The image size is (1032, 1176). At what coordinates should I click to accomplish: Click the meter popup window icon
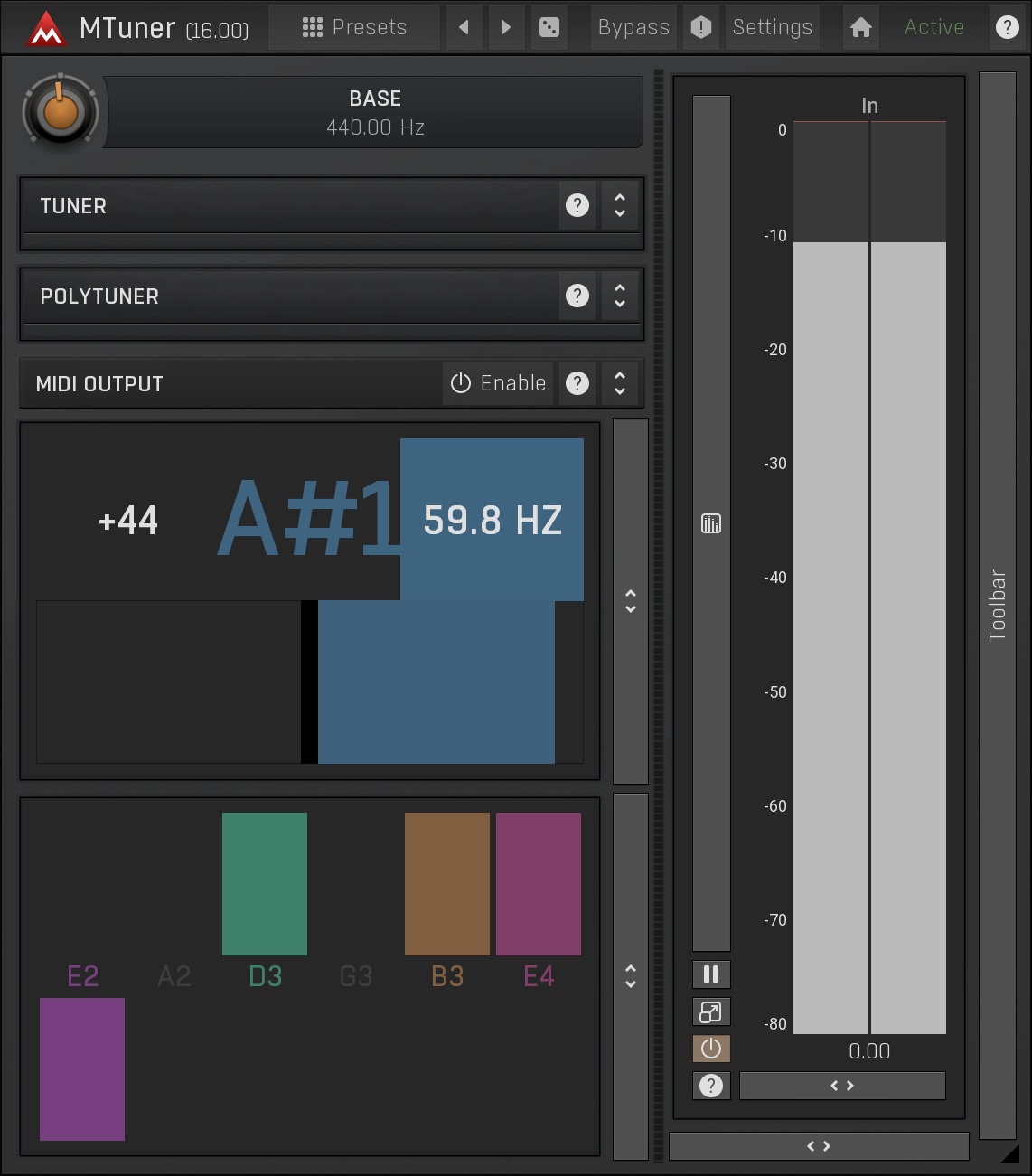[x=711, y=1011]
